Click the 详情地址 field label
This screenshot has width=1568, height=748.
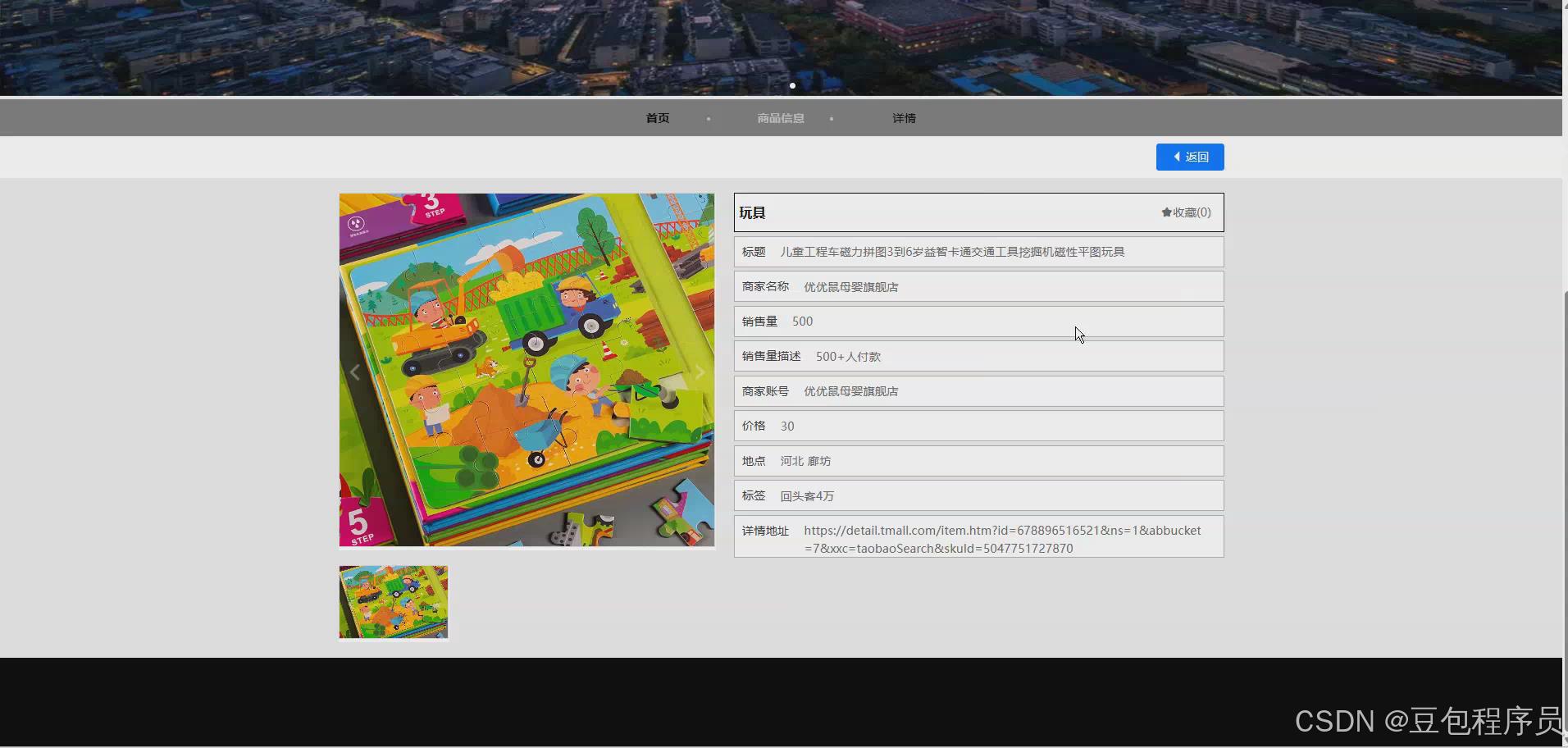(x=765, y=531)
